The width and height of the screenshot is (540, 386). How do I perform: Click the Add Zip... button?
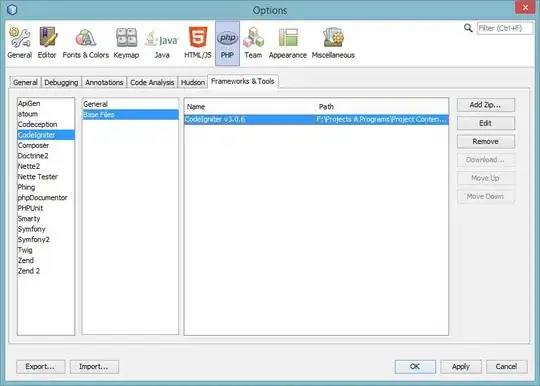486,105
